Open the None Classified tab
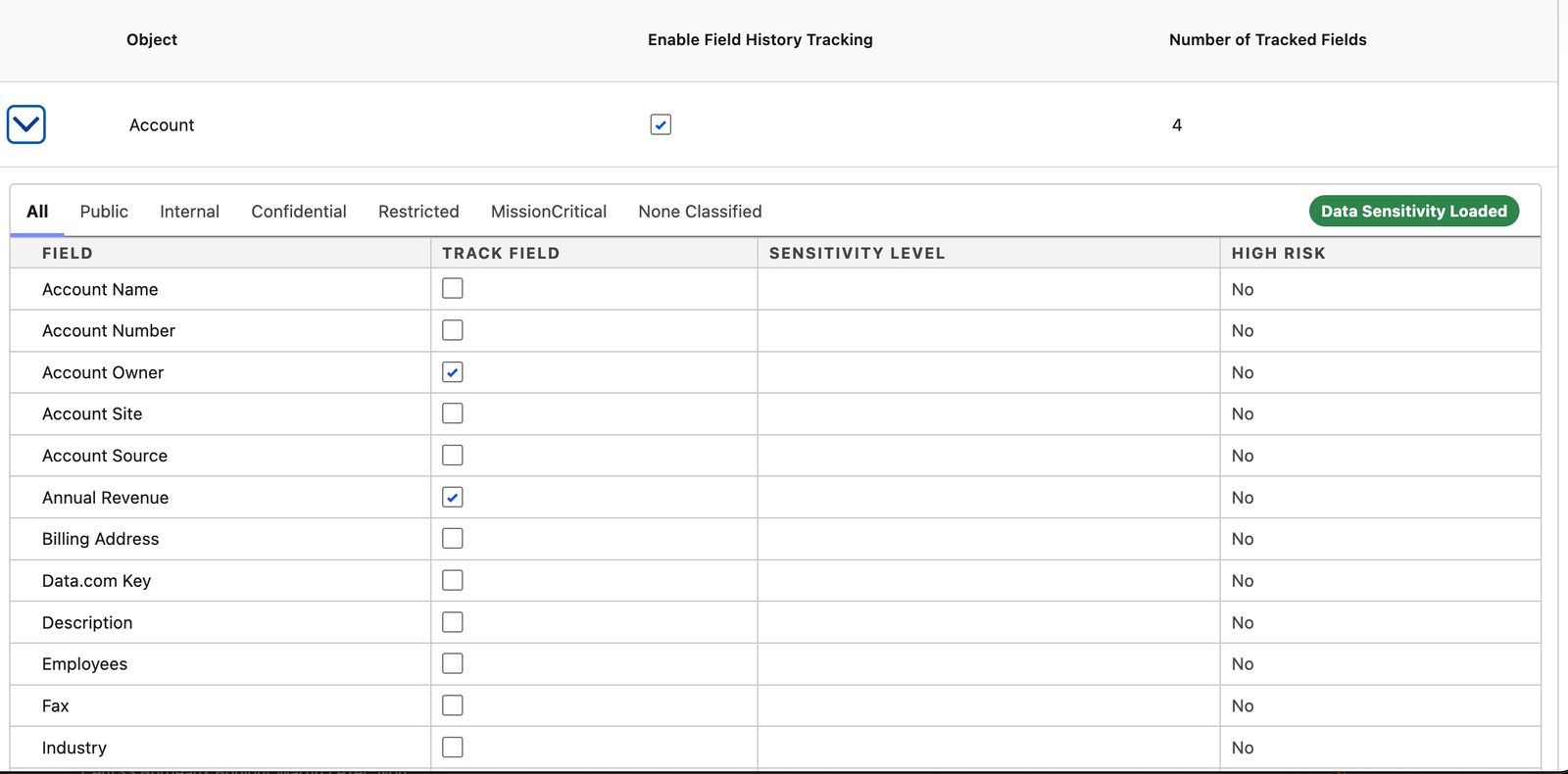1568x774 pixels. point(700,212)
